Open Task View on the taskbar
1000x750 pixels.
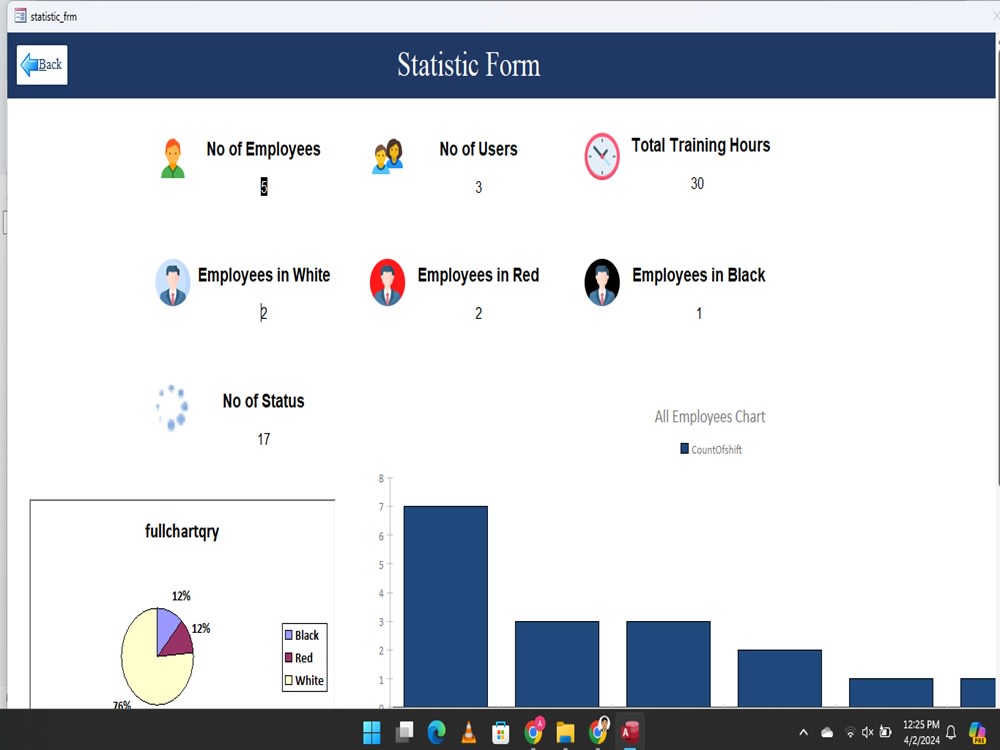(404, 733)
